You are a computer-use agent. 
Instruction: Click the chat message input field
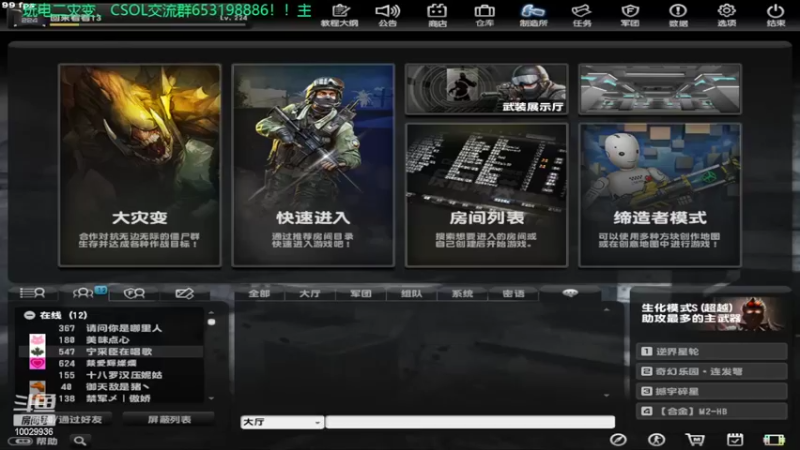[x=470, y=422]
